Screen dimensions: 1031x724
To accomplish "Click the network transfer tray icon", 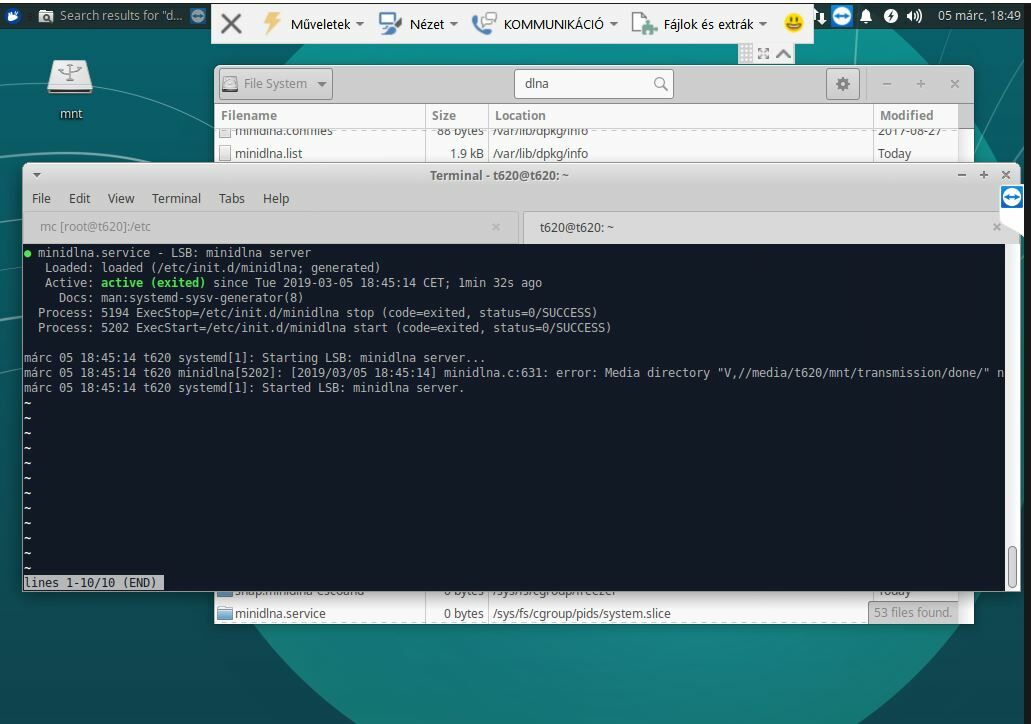I will (820, 15).
